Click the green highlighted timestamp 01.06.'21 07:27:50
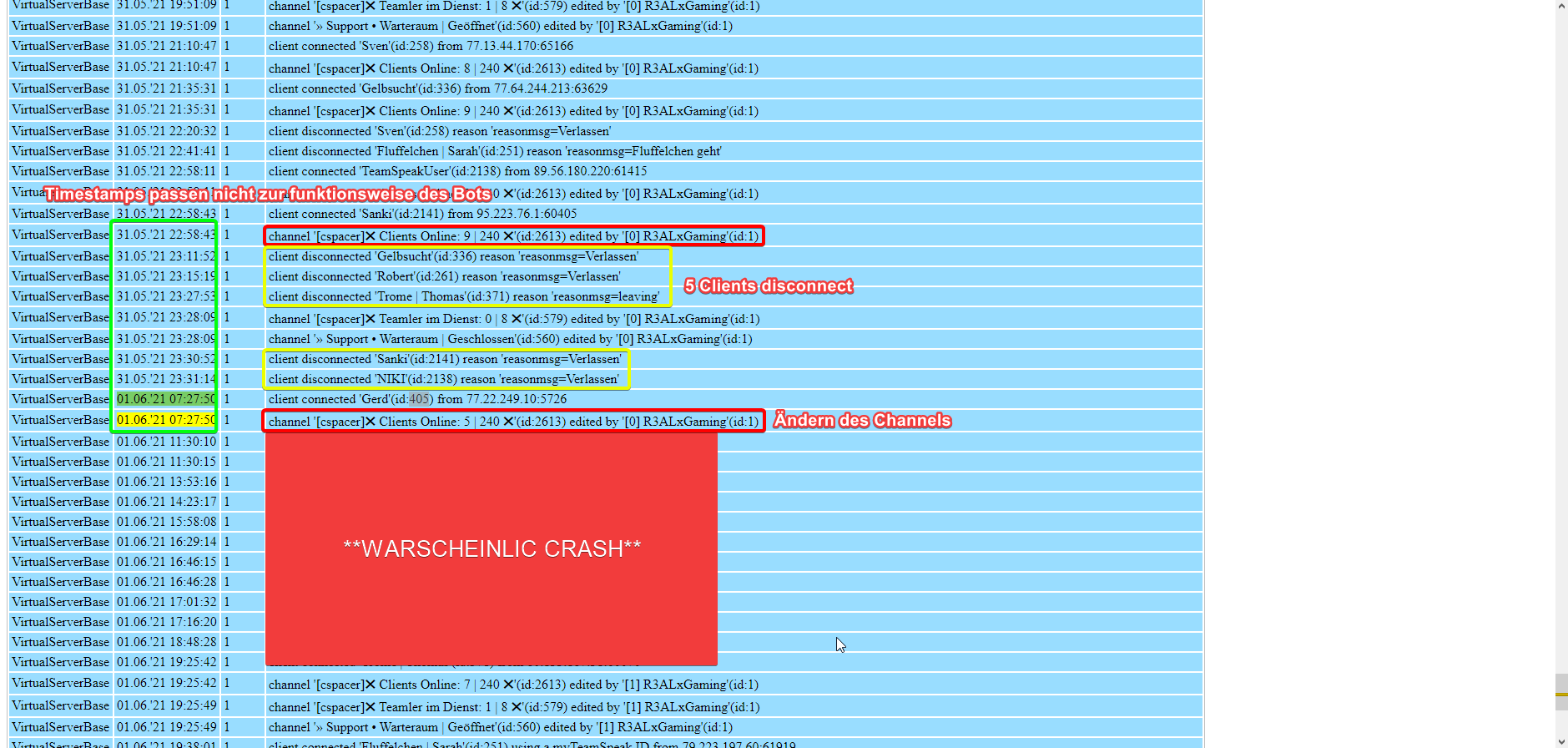1568x748 pixels. [165, 399]
